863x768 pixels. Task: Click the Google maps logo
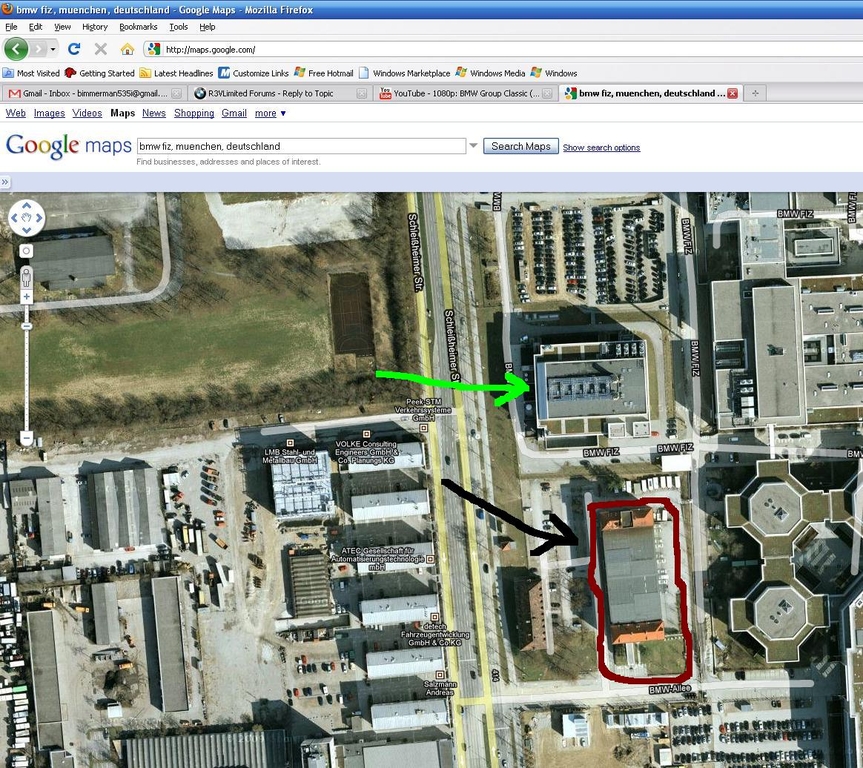tap(68, 146)
